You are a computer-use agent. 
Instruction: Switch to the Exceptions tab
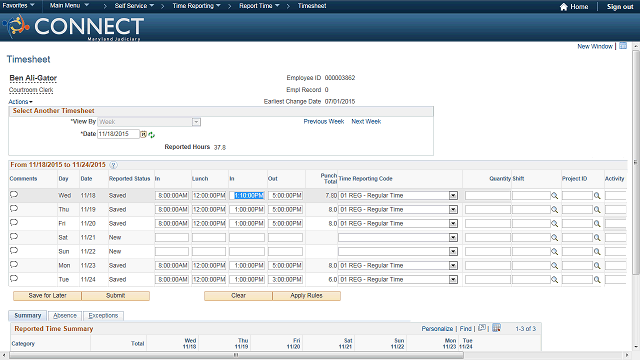[x=103, y=316]
